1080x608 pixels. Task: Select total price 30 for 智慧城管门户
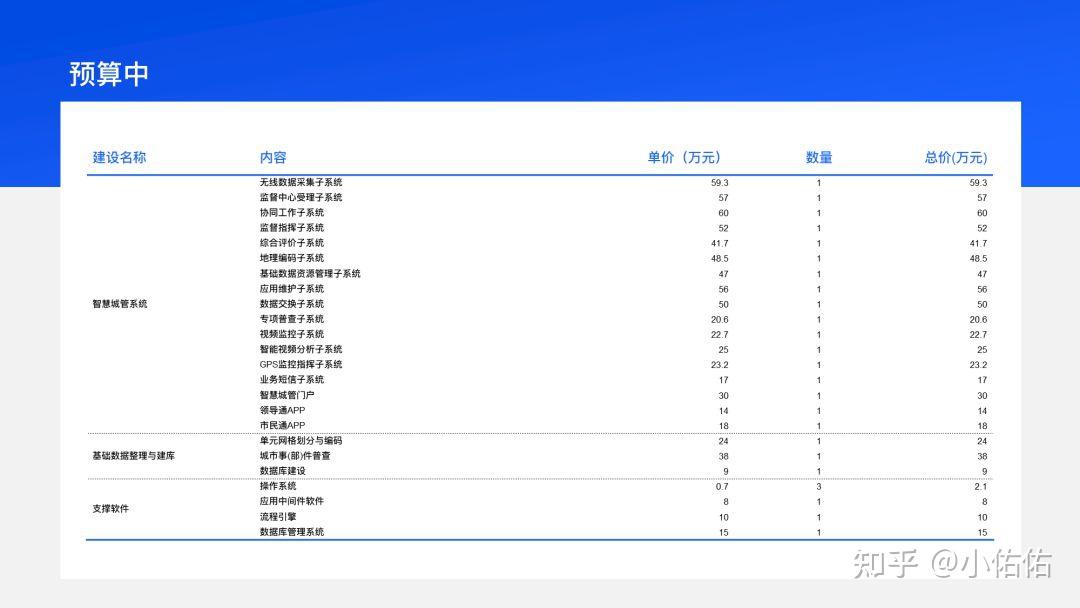coord(982,396)
